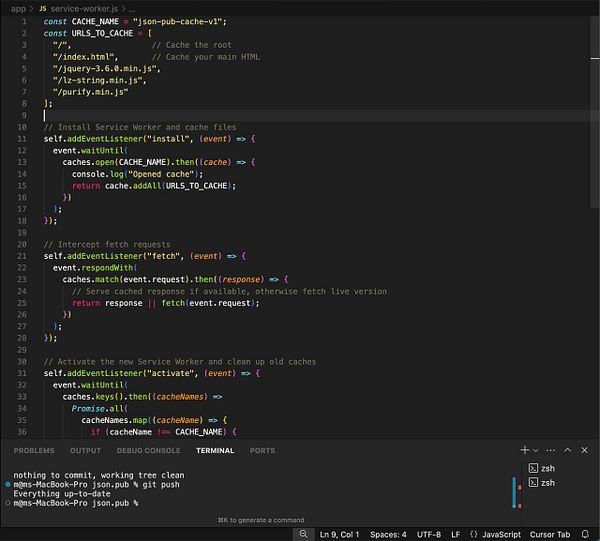Click the app folder in breadcrumb
600x541 pixels.
(x=18, y=7)
